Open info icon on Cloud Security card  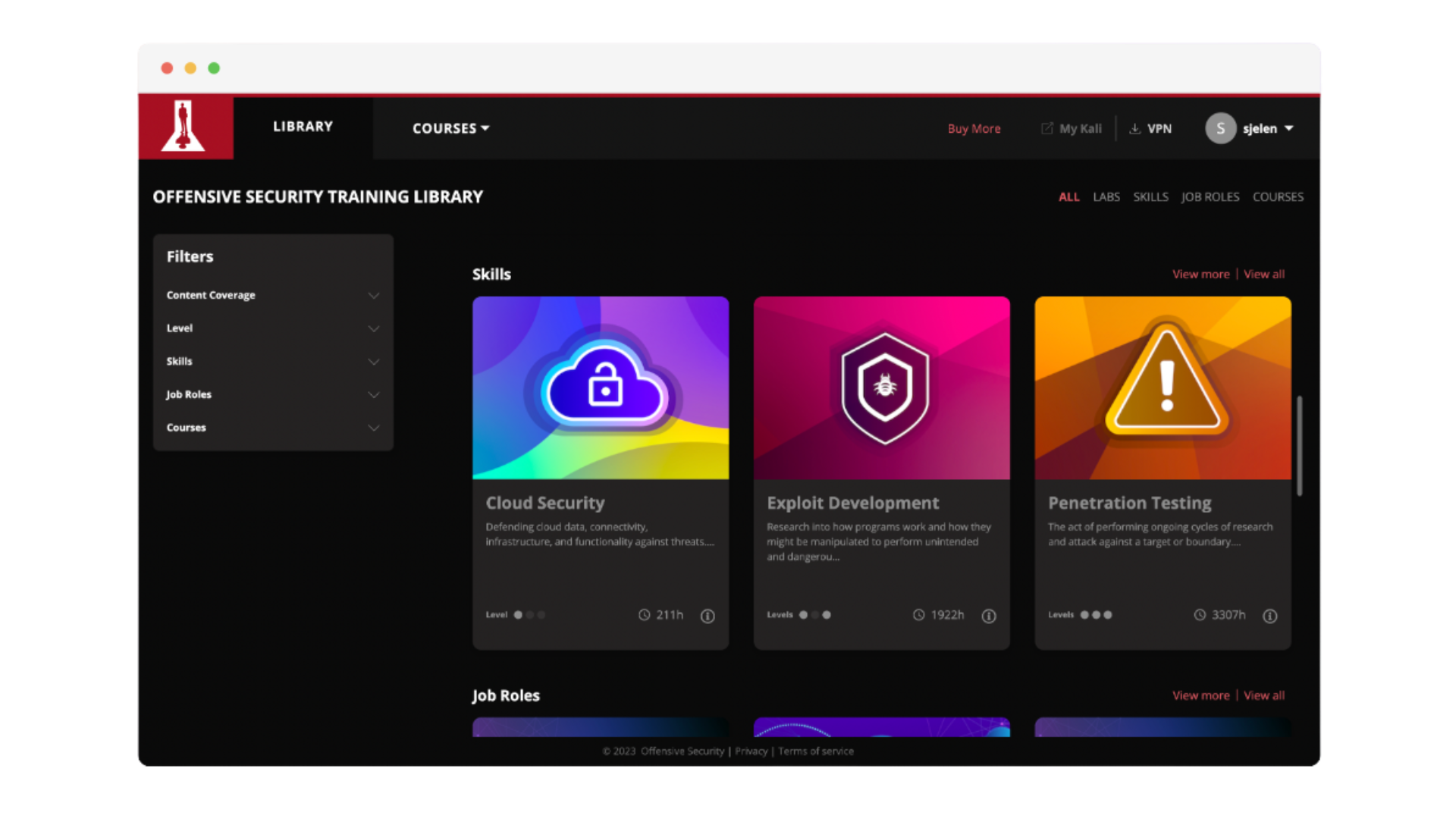[708, 616]
